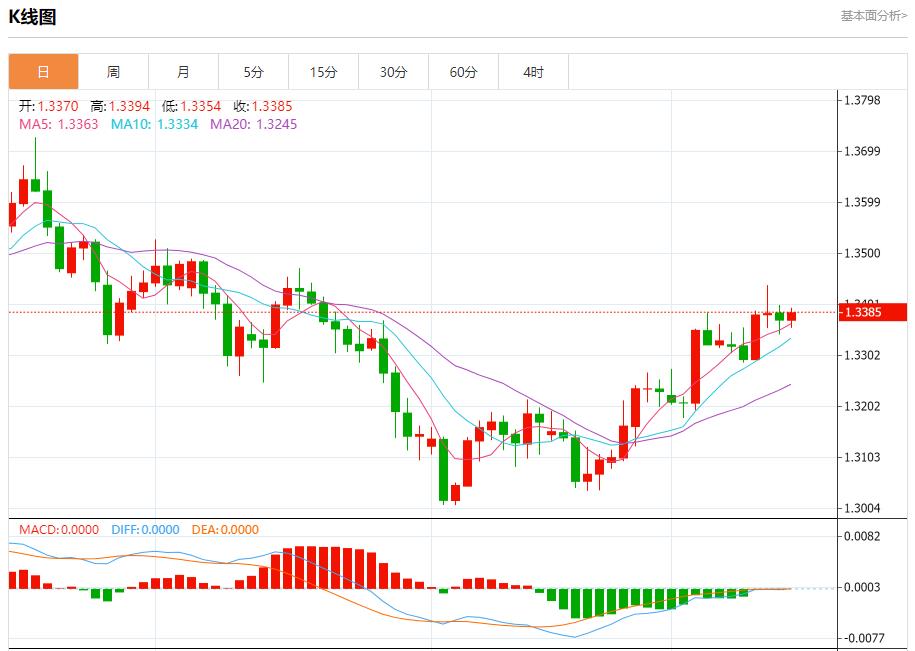Show the 60分 interval chart
This screenshot has width=915, height=651.
pyautogui.click(x=463, y=72)
